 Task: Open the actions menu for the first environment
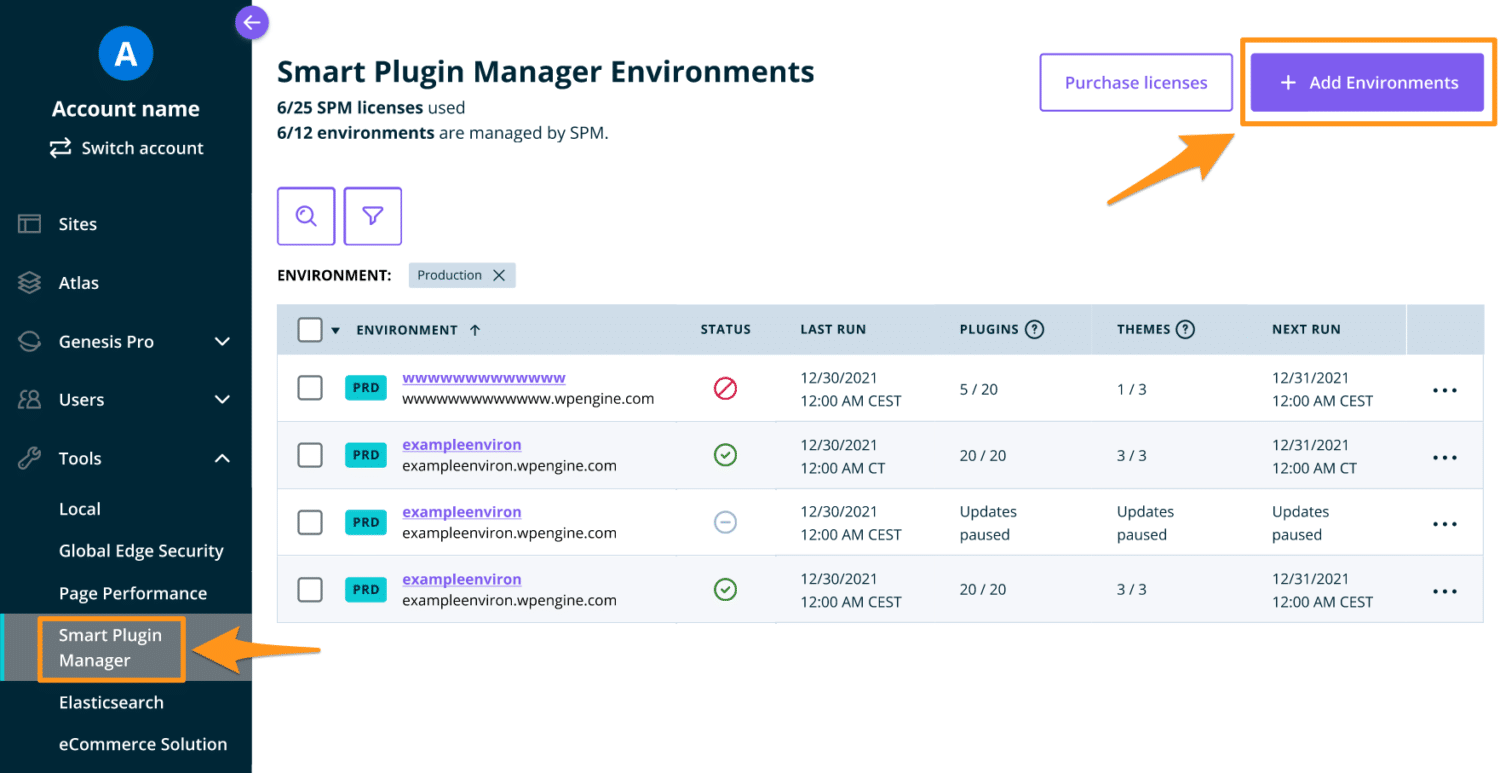[x=1444, y=389]
